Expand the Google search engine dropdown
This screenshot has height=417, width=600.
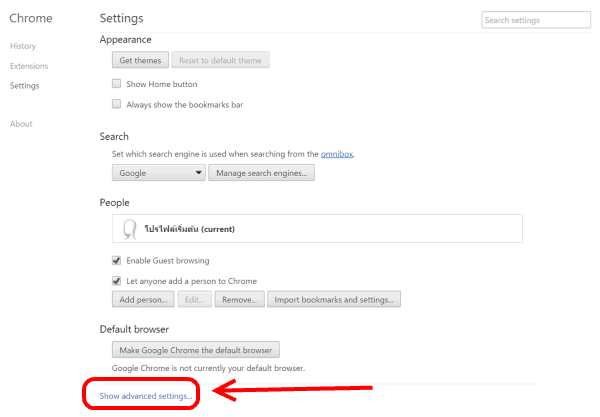pyautogui.click(x=159, y=173)
